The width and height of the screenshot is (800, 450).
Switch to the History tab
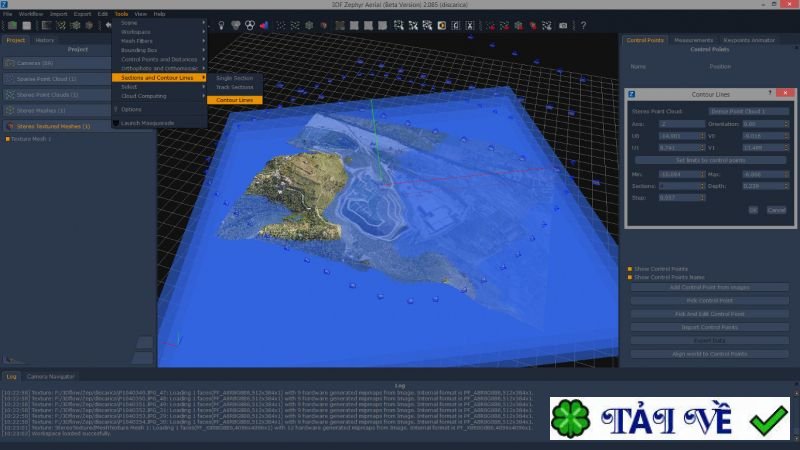(x=44, y=40)
